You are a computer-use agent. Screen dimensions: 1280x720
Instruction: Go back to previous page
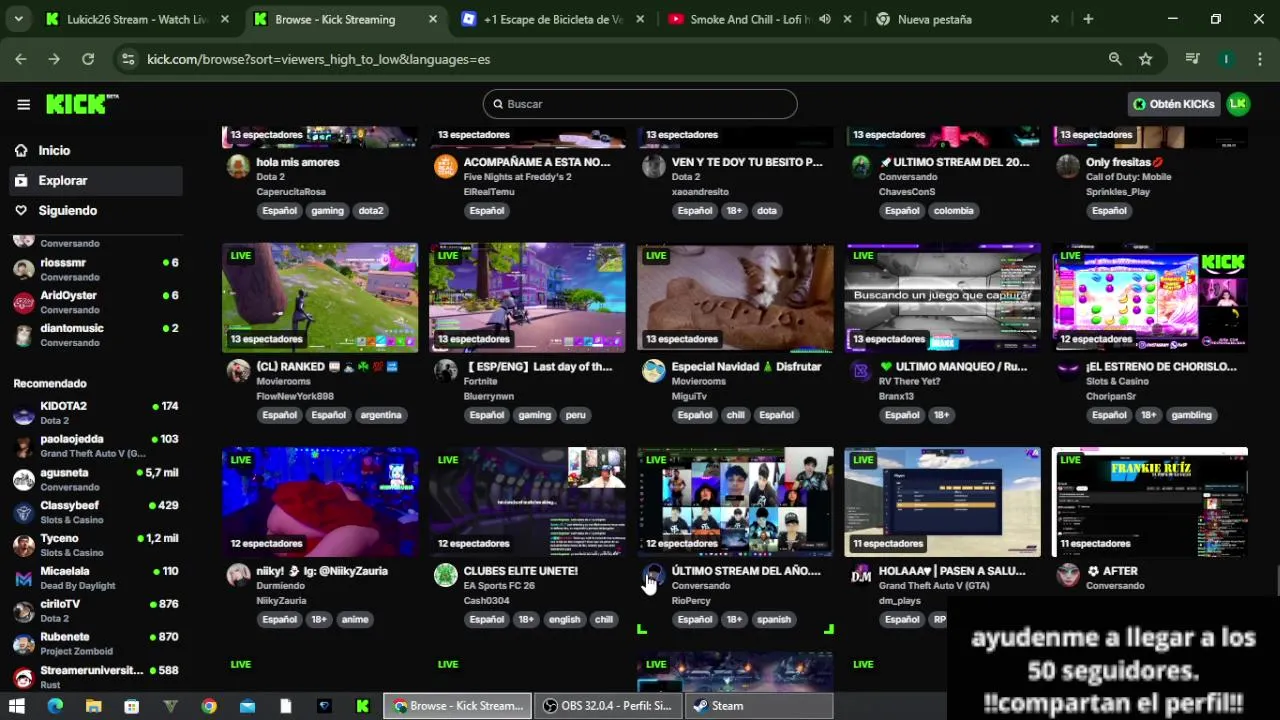click(21, 59)
